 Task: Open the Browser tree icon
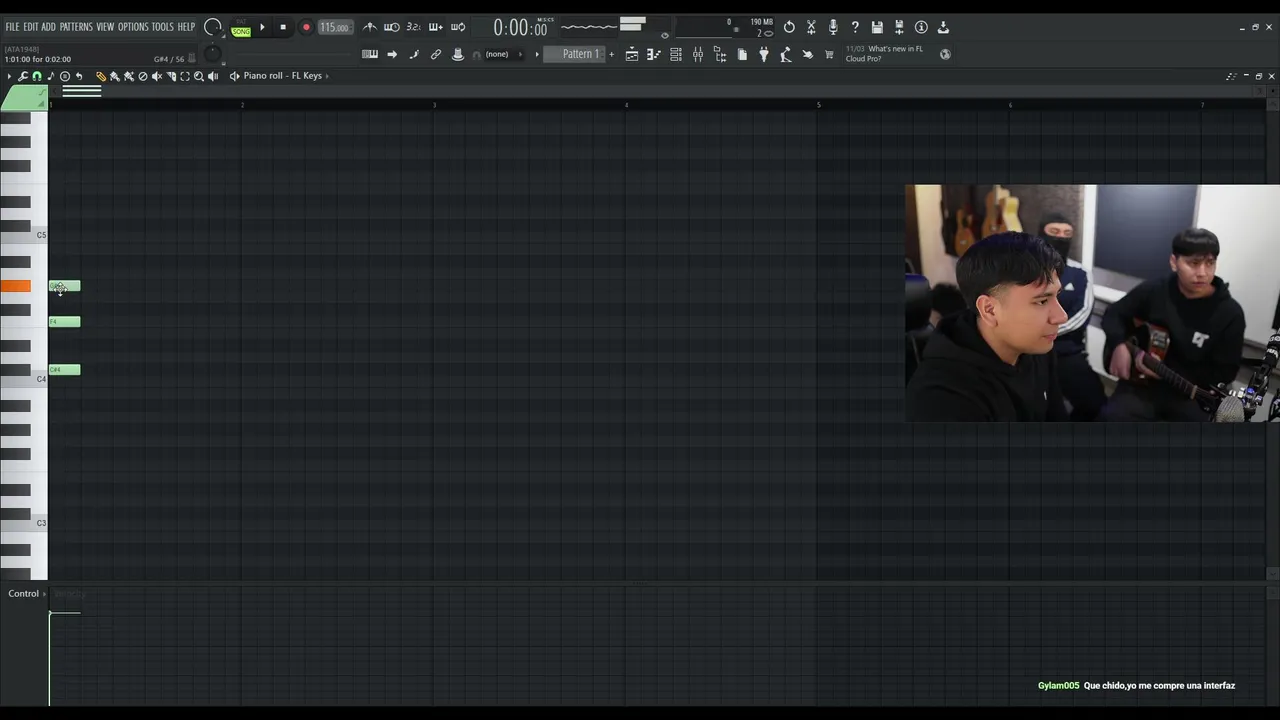point(720,54)
